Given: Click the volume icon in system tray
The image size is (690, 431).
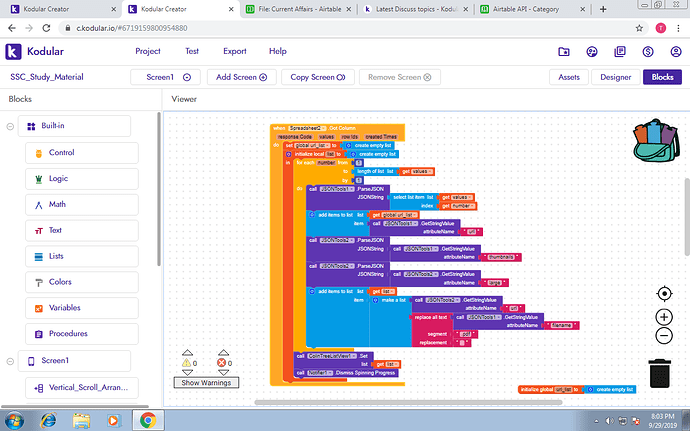Looking at the screenshot, I should coord(609,421).
